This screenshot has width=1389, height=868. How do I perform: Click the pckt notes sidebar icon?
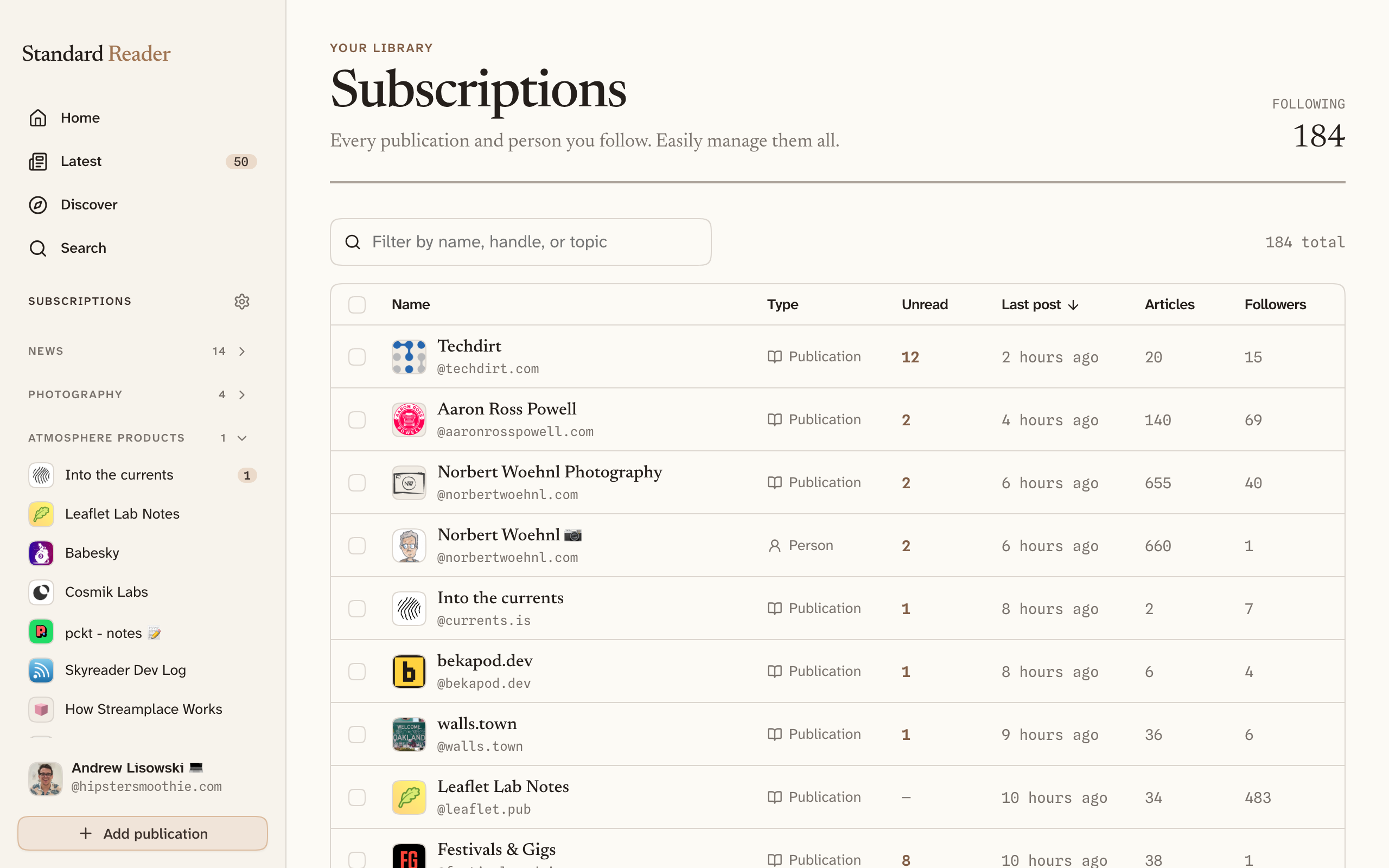(x=41, y=631)
